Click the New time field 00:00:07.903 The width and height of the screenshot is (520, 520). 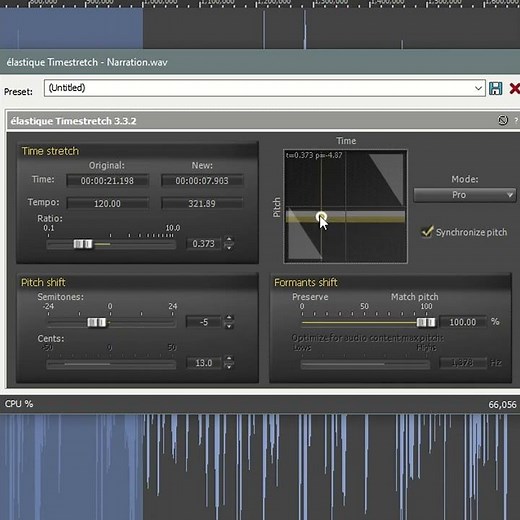(x=202, y=181)
